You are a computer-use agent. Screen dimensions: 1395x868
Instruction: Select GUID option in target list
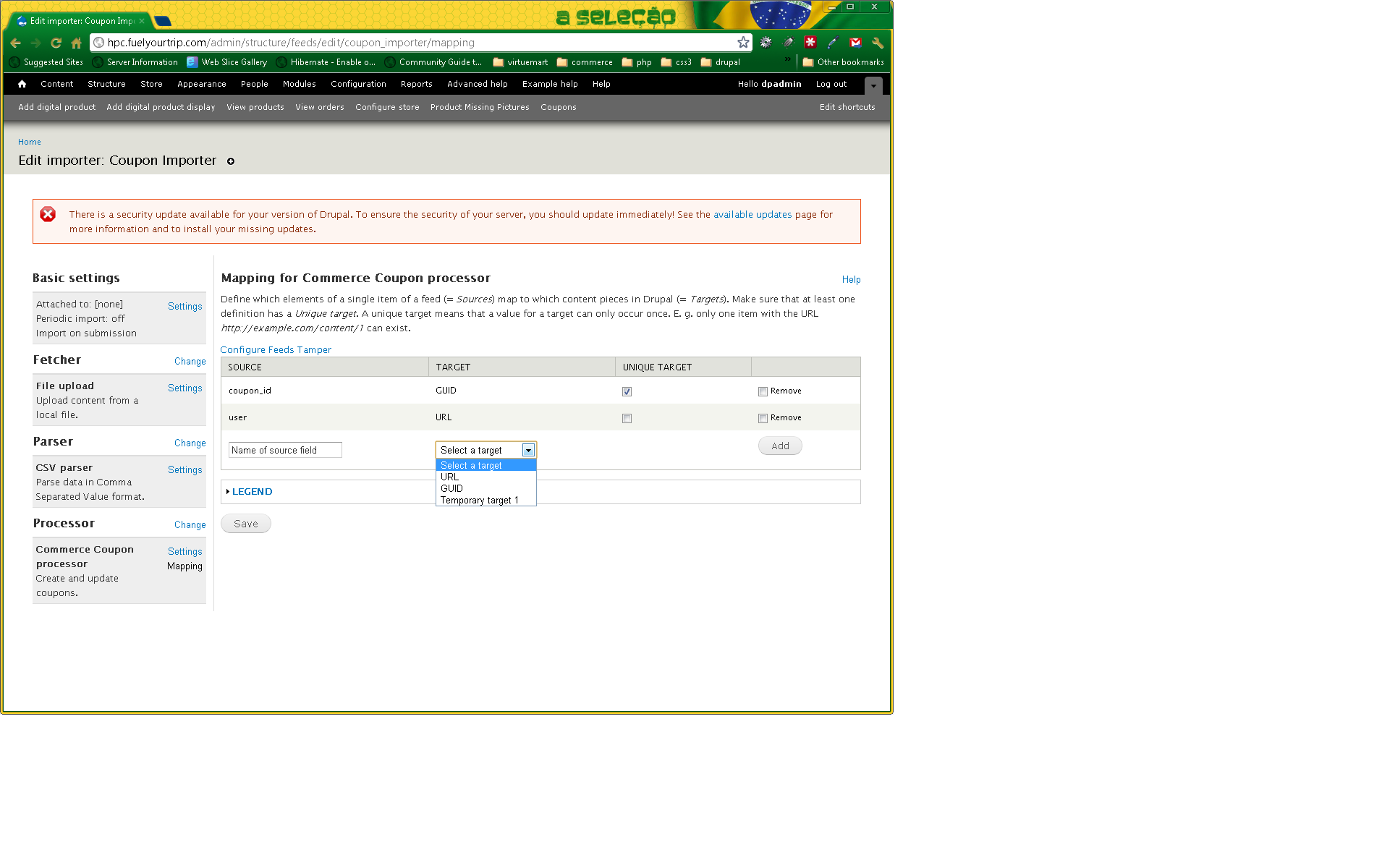[x=451, y=489]
